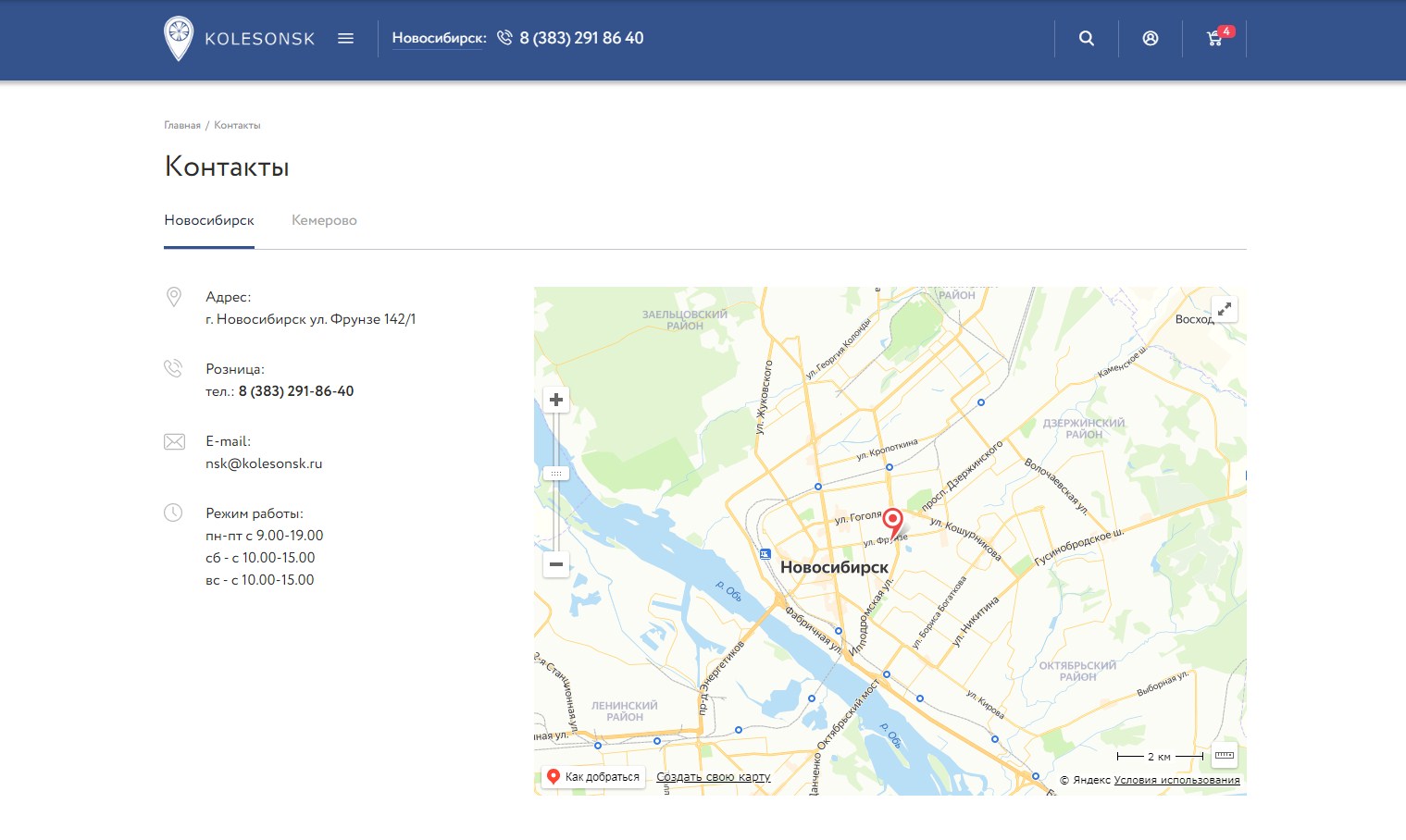Image resolution: width=1406 pixels, height=840 pixels.
Task: Open the Условия использования link
Action: tap(1176, 780)
